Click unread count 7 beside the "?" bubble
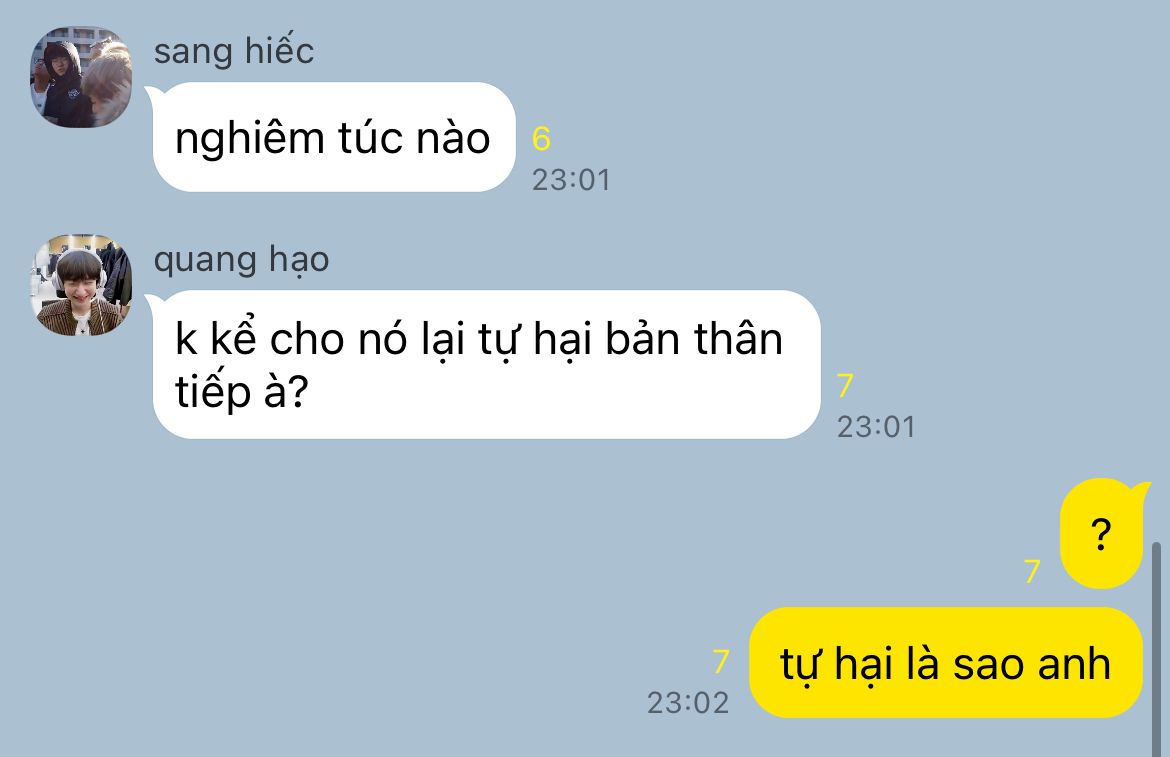Screen dimensions: 1170x757 click(x=1032, y=571)
